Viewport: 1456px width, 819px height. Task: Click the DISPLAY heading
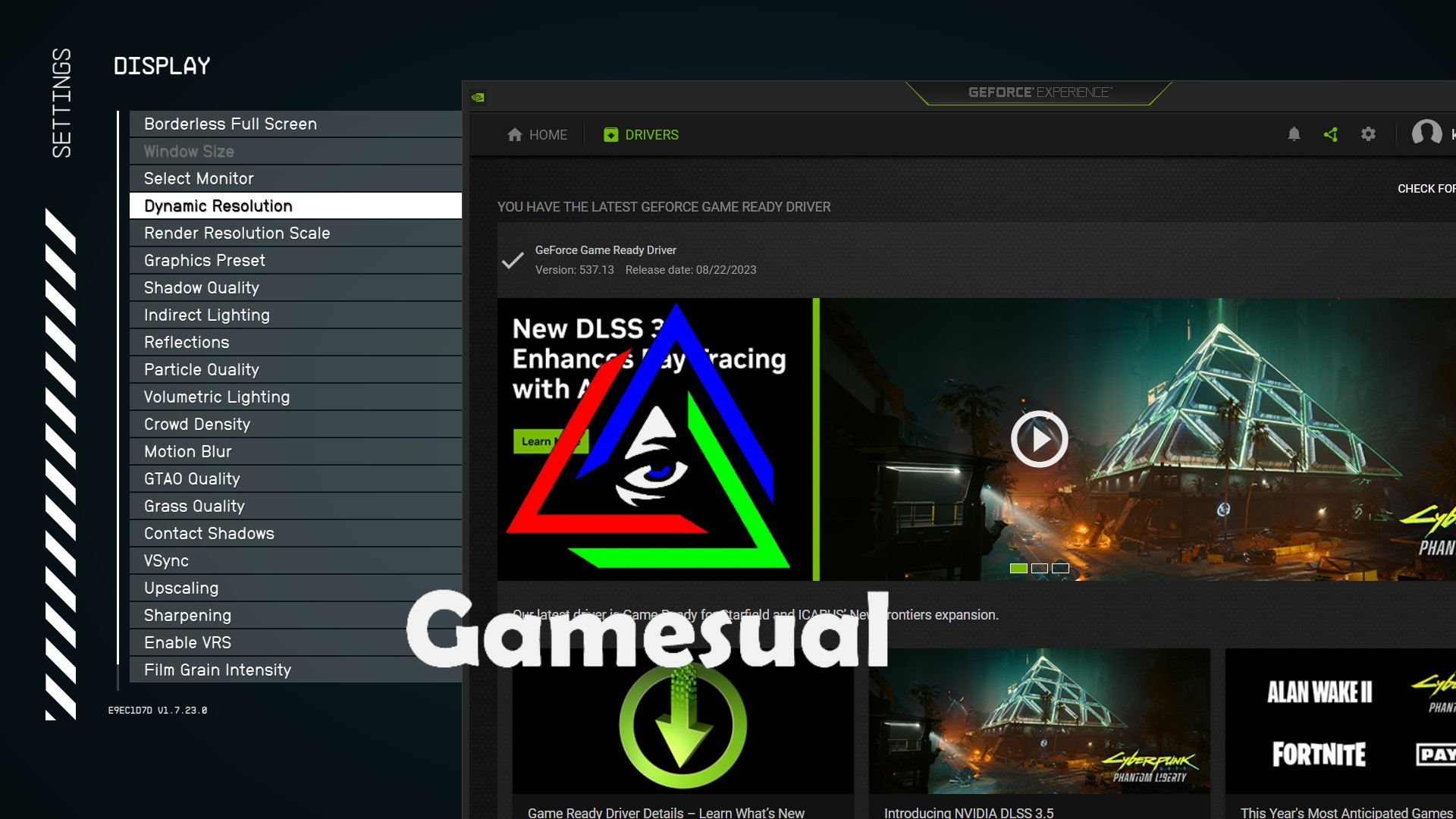click(162, 66)
